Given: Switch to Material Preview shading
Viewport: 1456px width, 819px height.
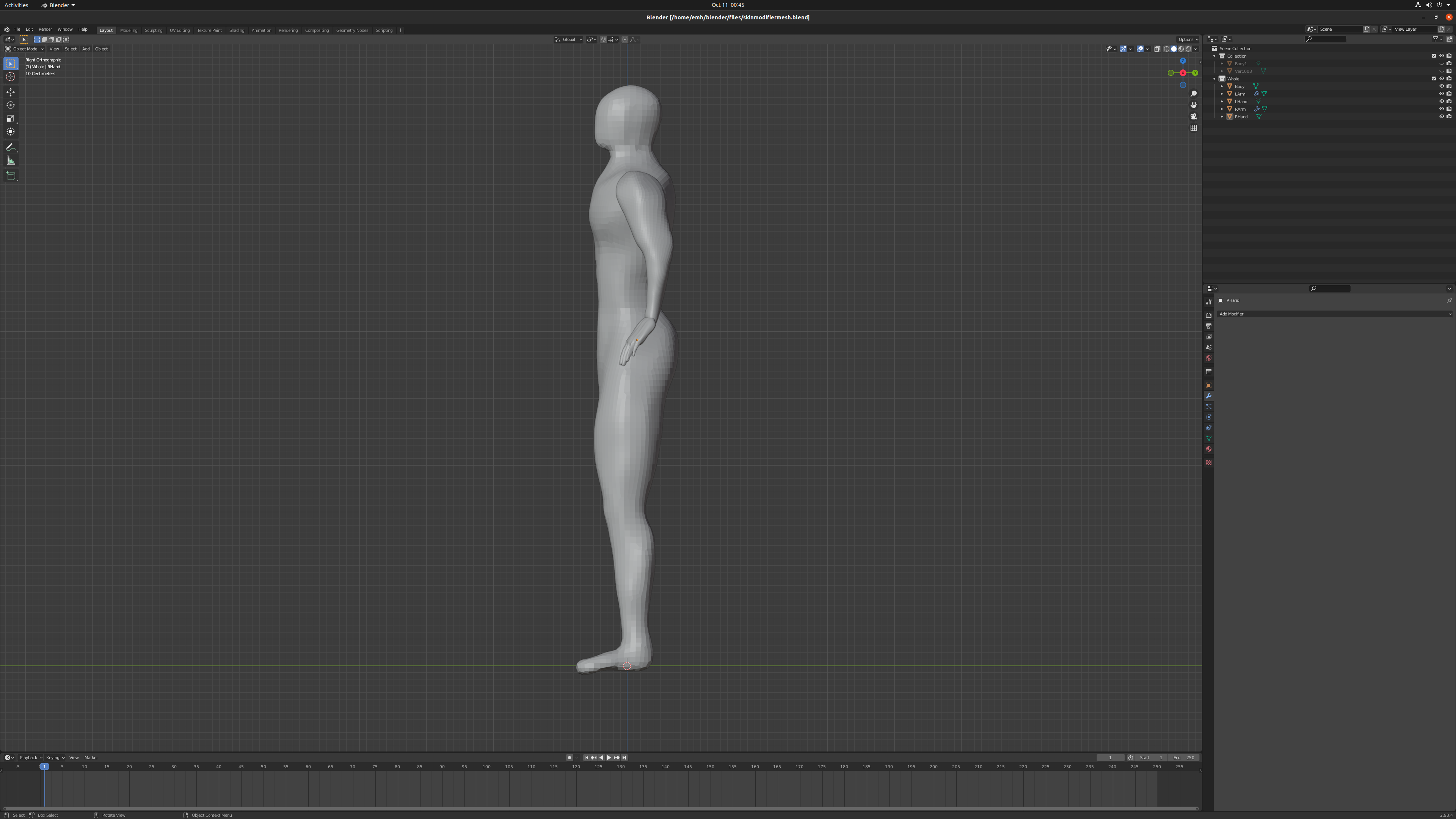Looking at the screenshot, I should 1181,49.
